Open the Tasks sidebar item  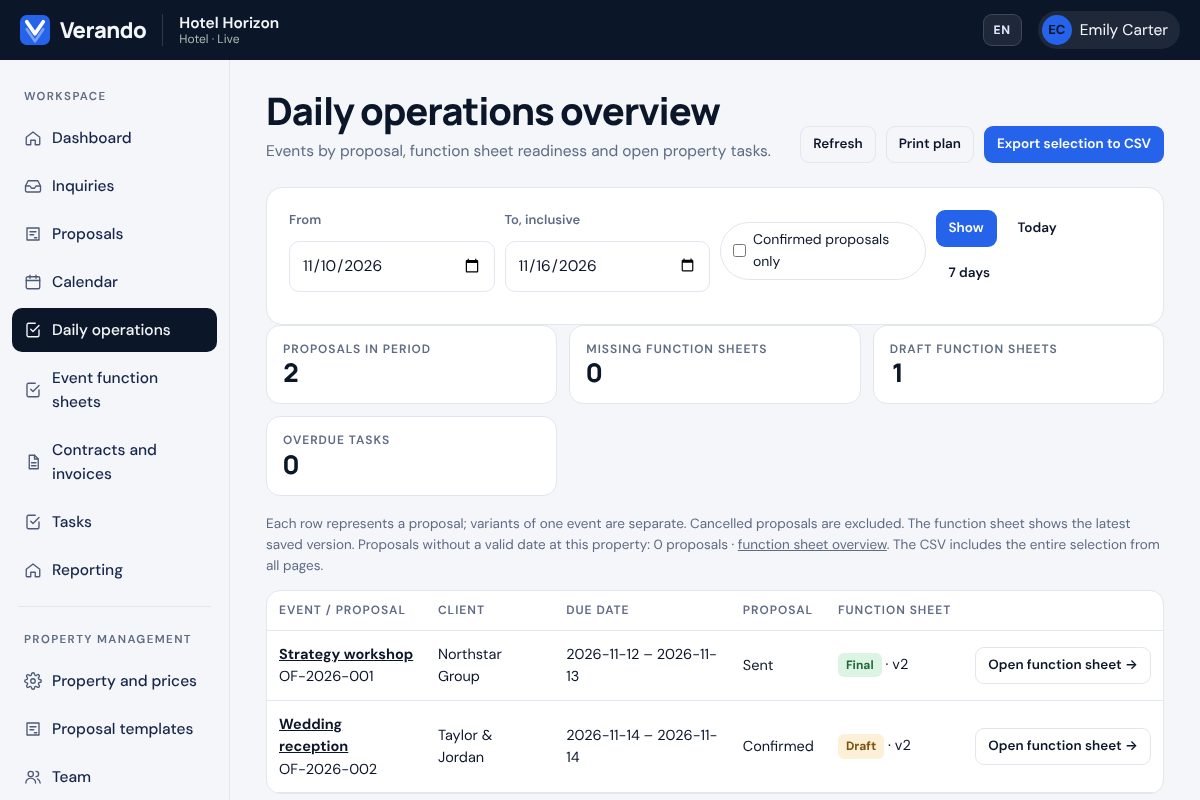click(x=114, y=522)
